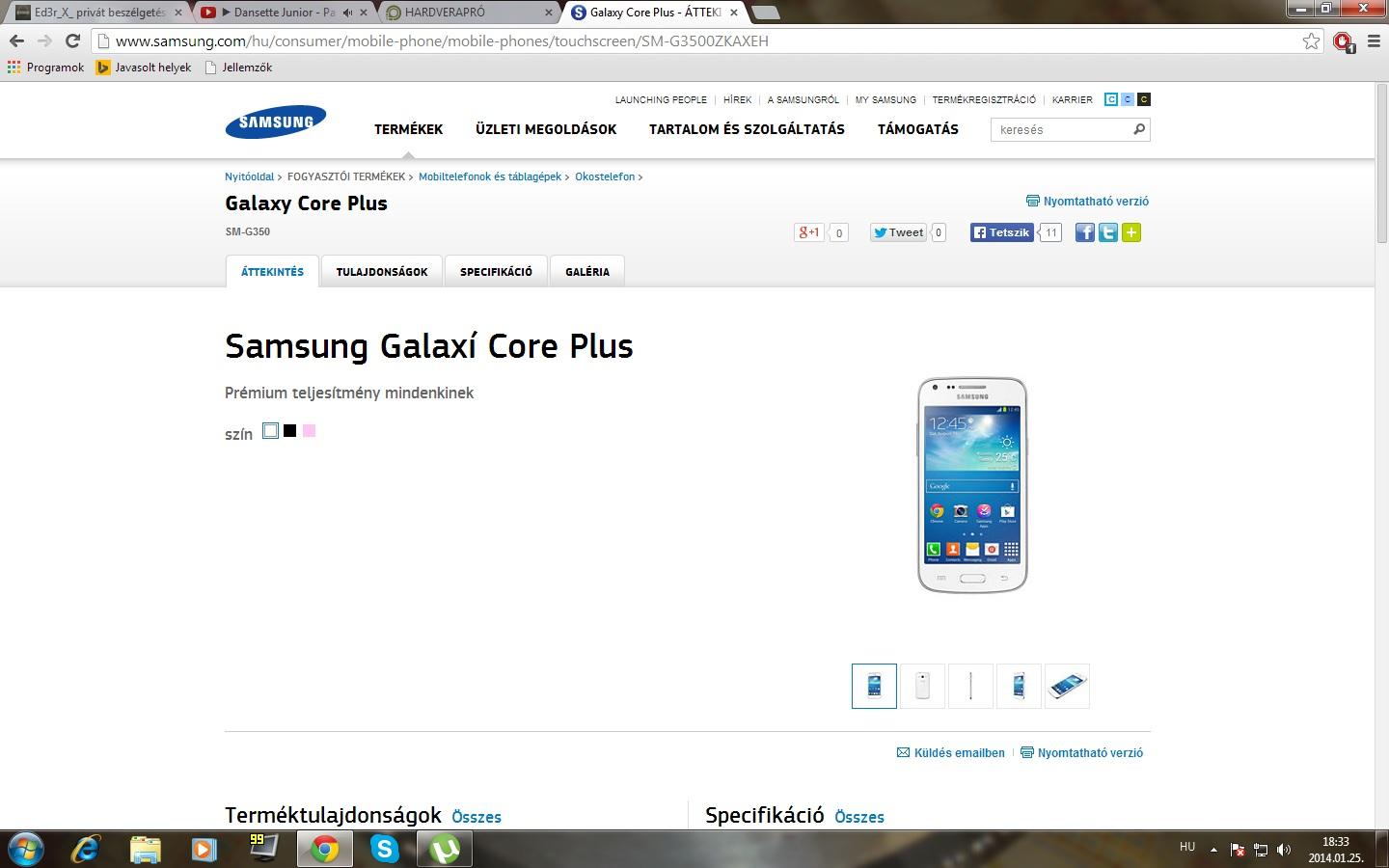Image resolution: width=1389 pixels, height=868 pixels.
Task: Open Skype from the taskbar
Action: pyautogui.click(x=385, y=849)
